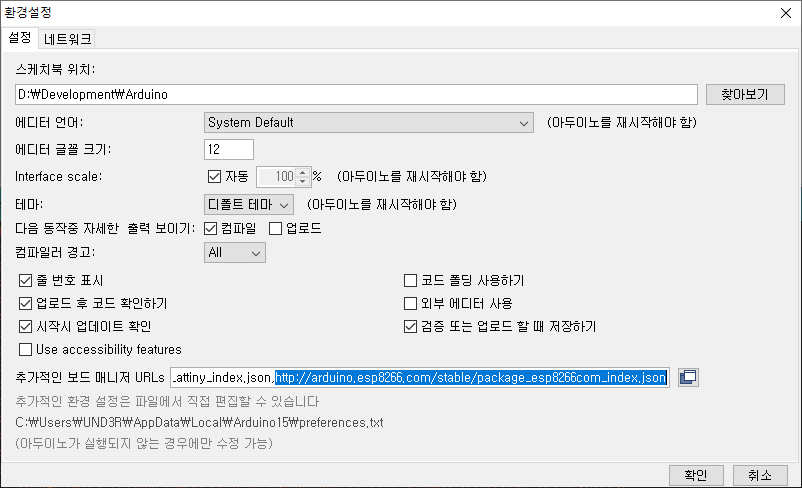The height and width of the screenshot is (488, 802).
Task: Click the 찾아보기 browse button
Action: pos(745,95)
